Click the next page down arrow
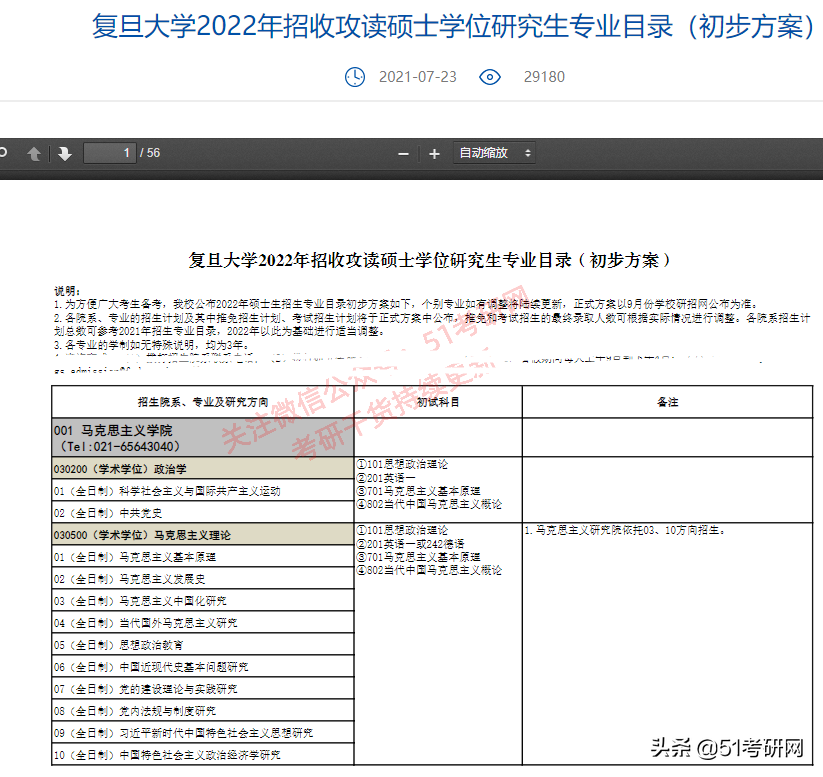823x777 pixels. coord(62,153)
